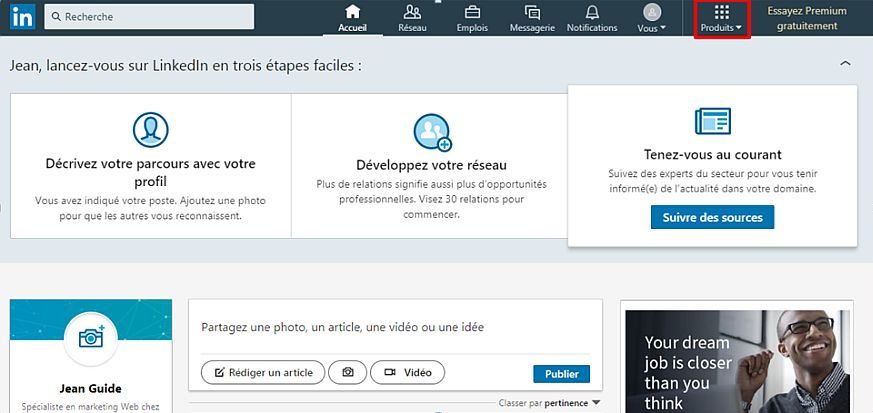Click Rédiger un article button
This screenshot has width=873, height=413.
(x=263, y=372)
